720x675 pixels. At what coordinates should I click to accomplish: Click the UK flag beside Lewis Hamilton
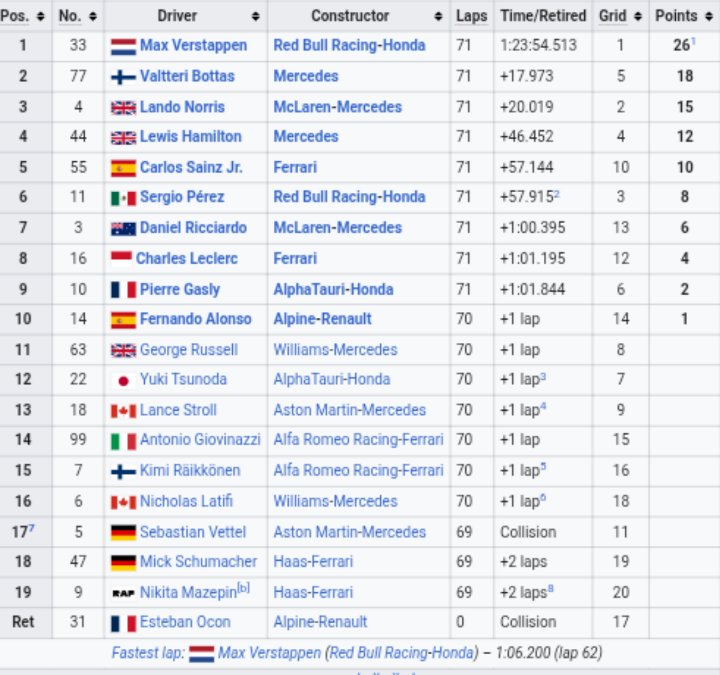(124, 137)
